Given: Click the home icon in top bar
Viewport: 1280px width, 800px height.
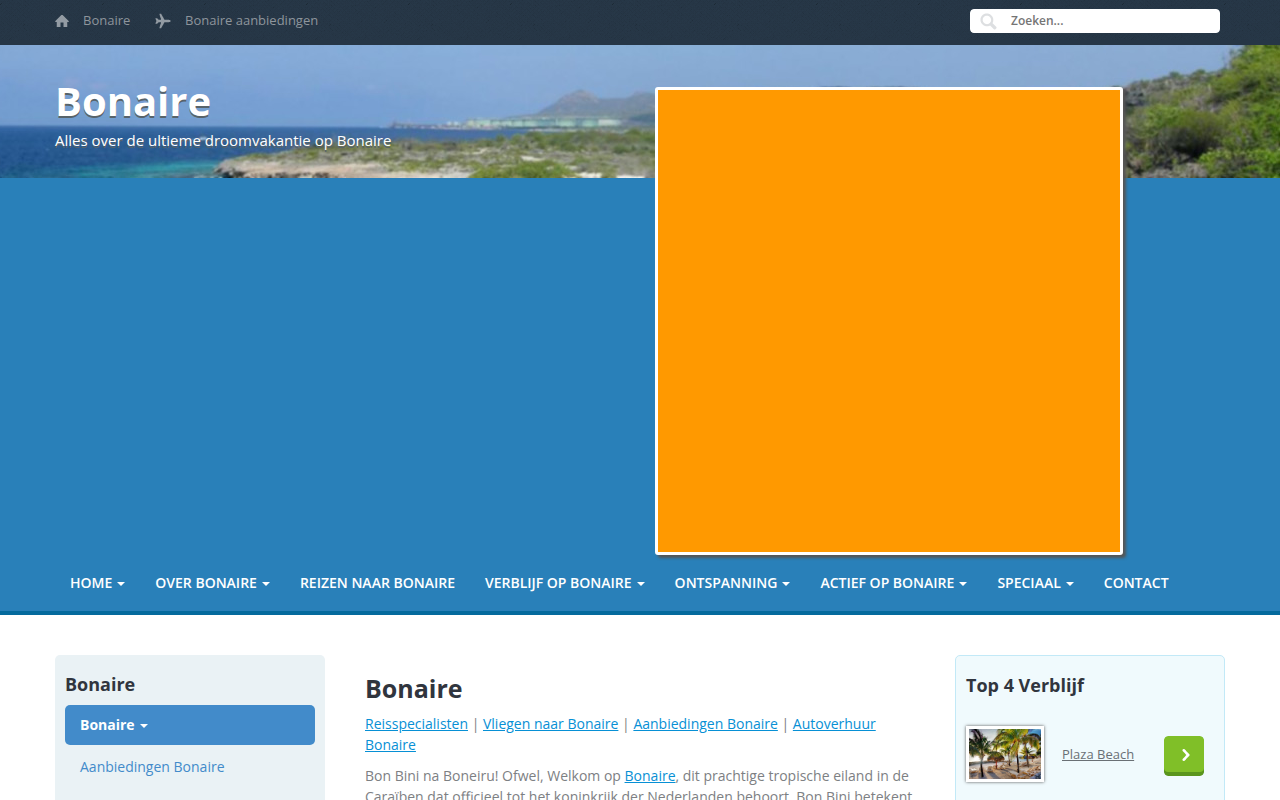Looking at the screenshot, I should 62,21.
